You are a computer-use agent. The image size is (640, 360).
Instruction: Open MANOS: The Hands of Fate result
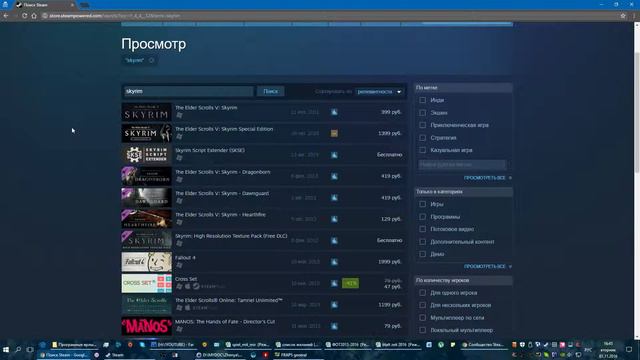pos(264,326)
